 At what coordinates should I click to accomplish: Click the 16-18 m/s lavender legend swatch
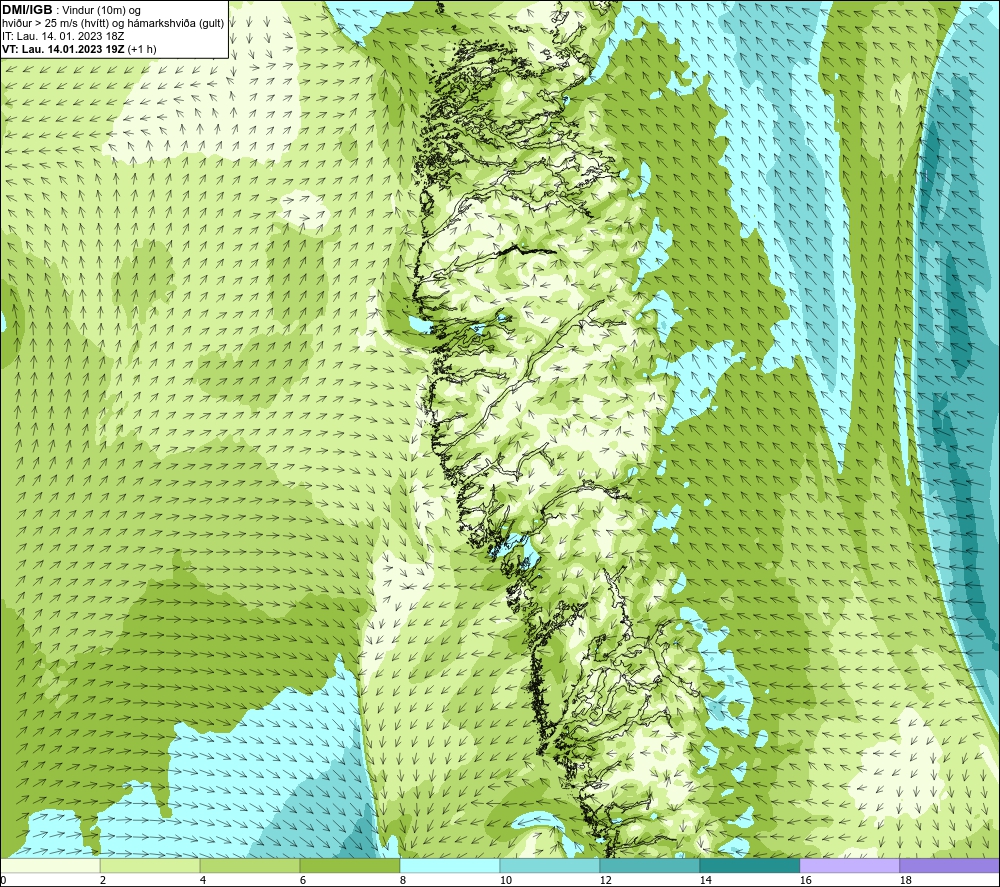tap(849, 866)
